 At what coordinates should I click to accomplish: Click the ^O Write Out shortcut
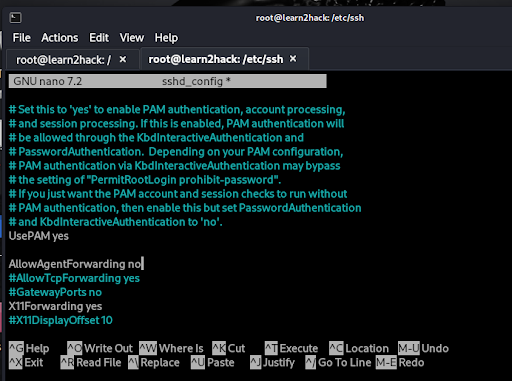click(x=100, y=348)
